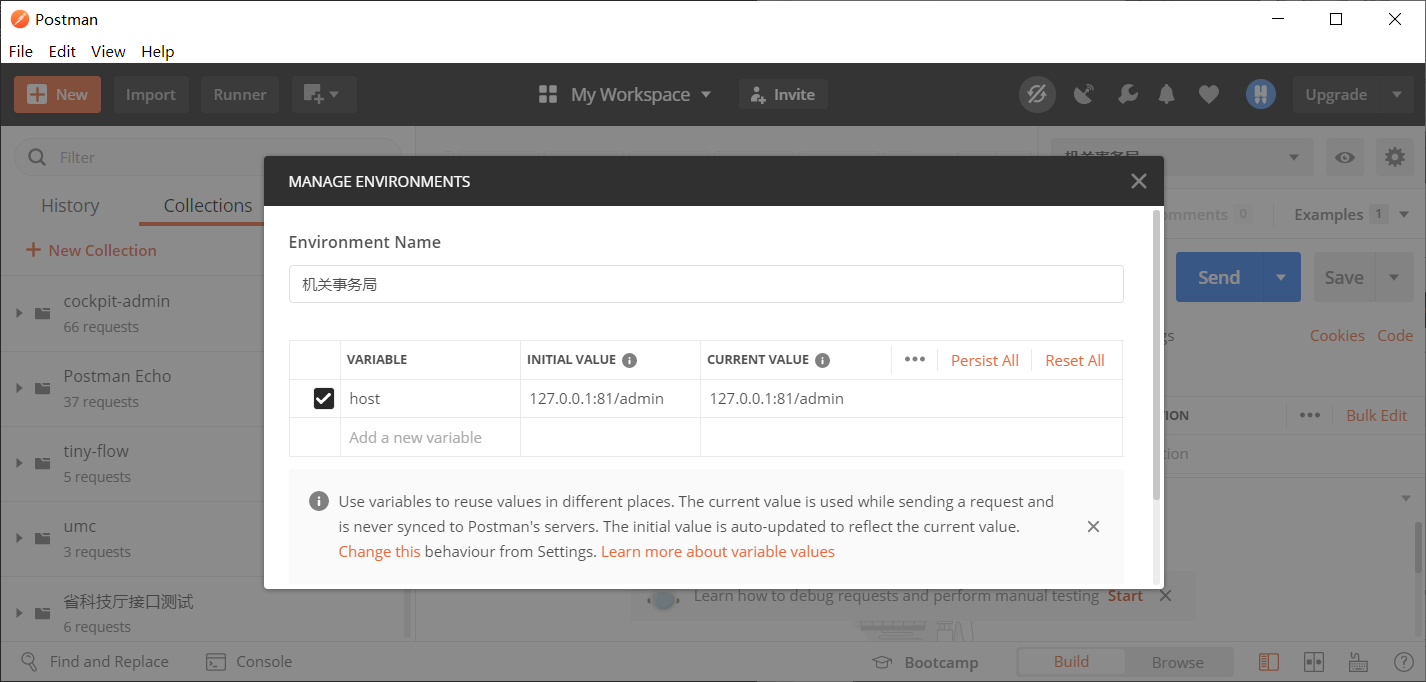Open the Cookies link
Viewport: 1426px width, 682px height.
pos(1337,336)
